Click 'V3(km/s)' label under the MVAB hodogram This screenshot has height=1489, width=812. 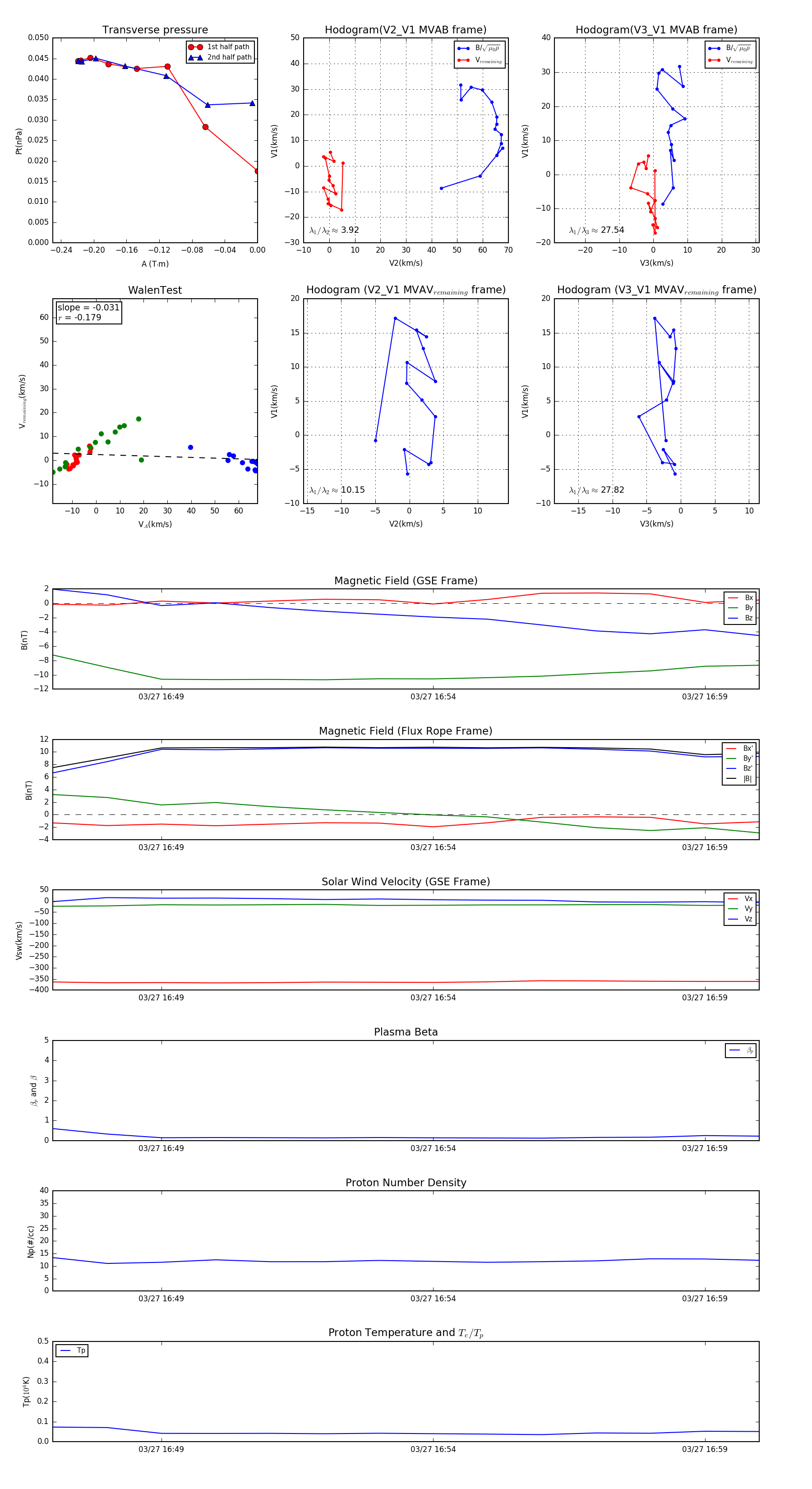[x=656, y=263]
